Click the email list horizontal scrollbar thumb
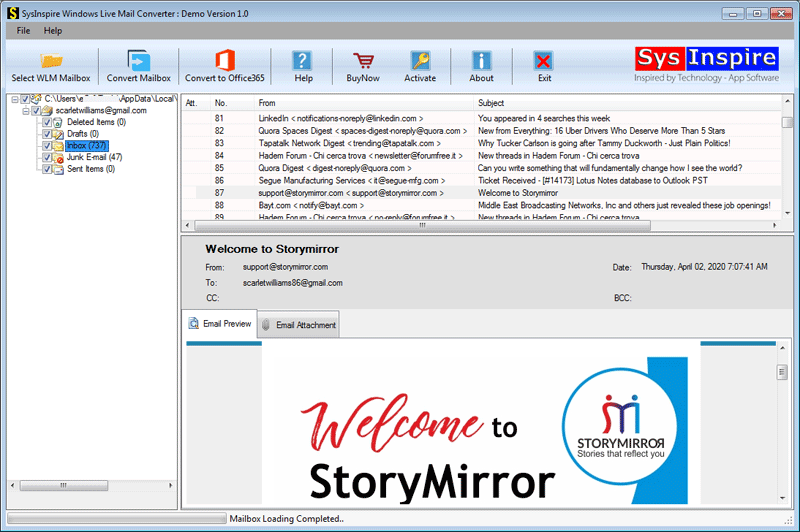Image resolution: width=800 pixels, height=532 pixels. (x=422, y=225)
